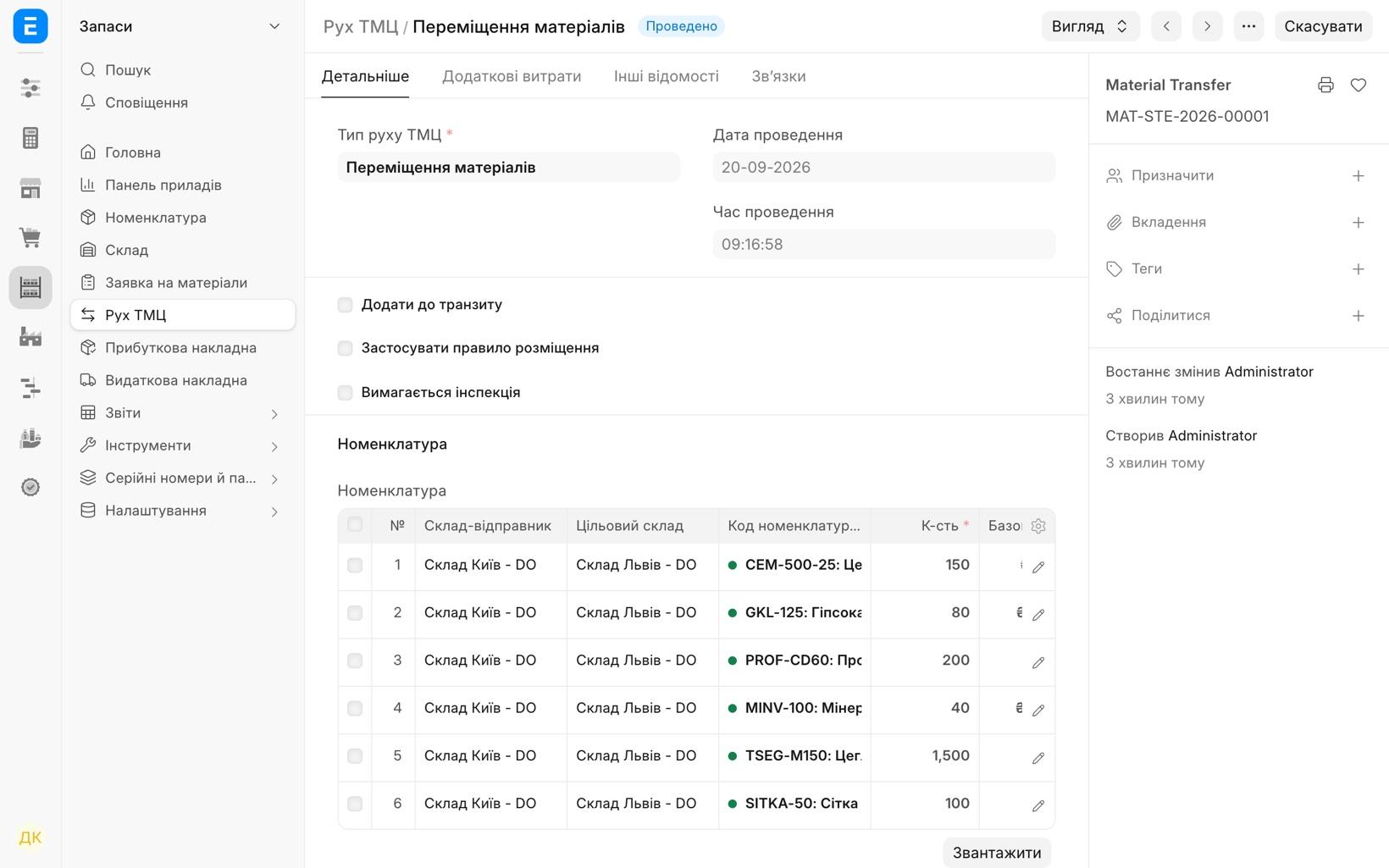Switch to Додаткові витрати tab
The image size is (1389, 868).
[512, 76]
